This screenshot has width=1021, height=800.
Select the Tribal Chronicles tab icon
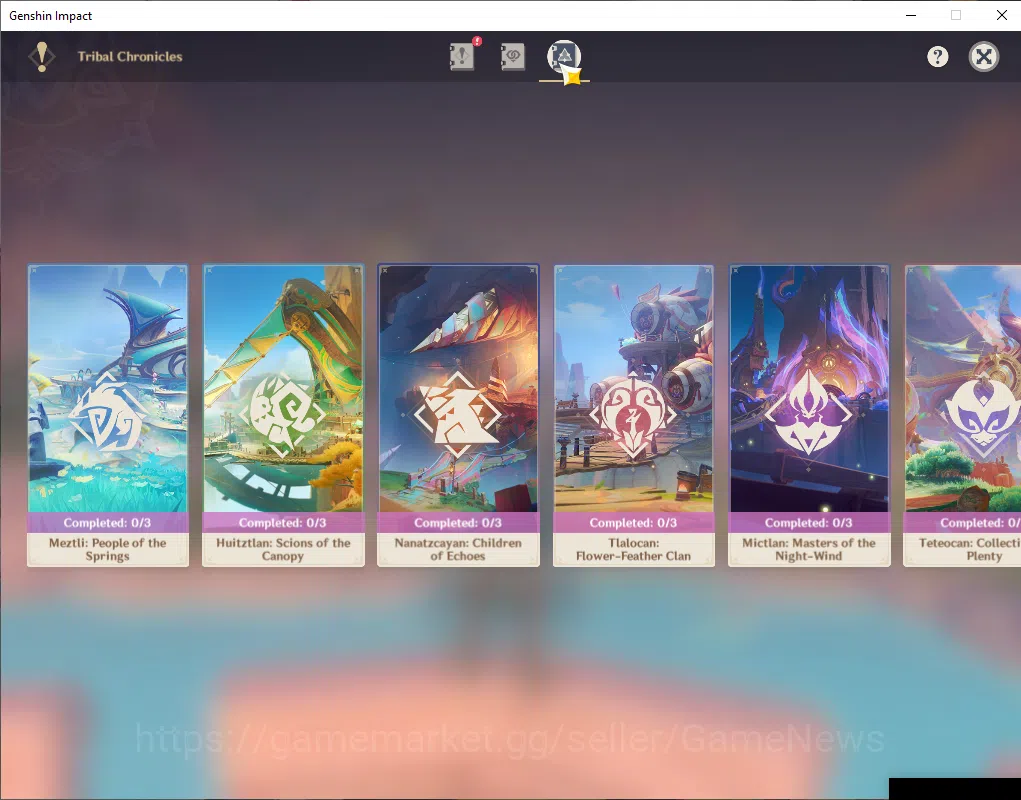point(564,57)
